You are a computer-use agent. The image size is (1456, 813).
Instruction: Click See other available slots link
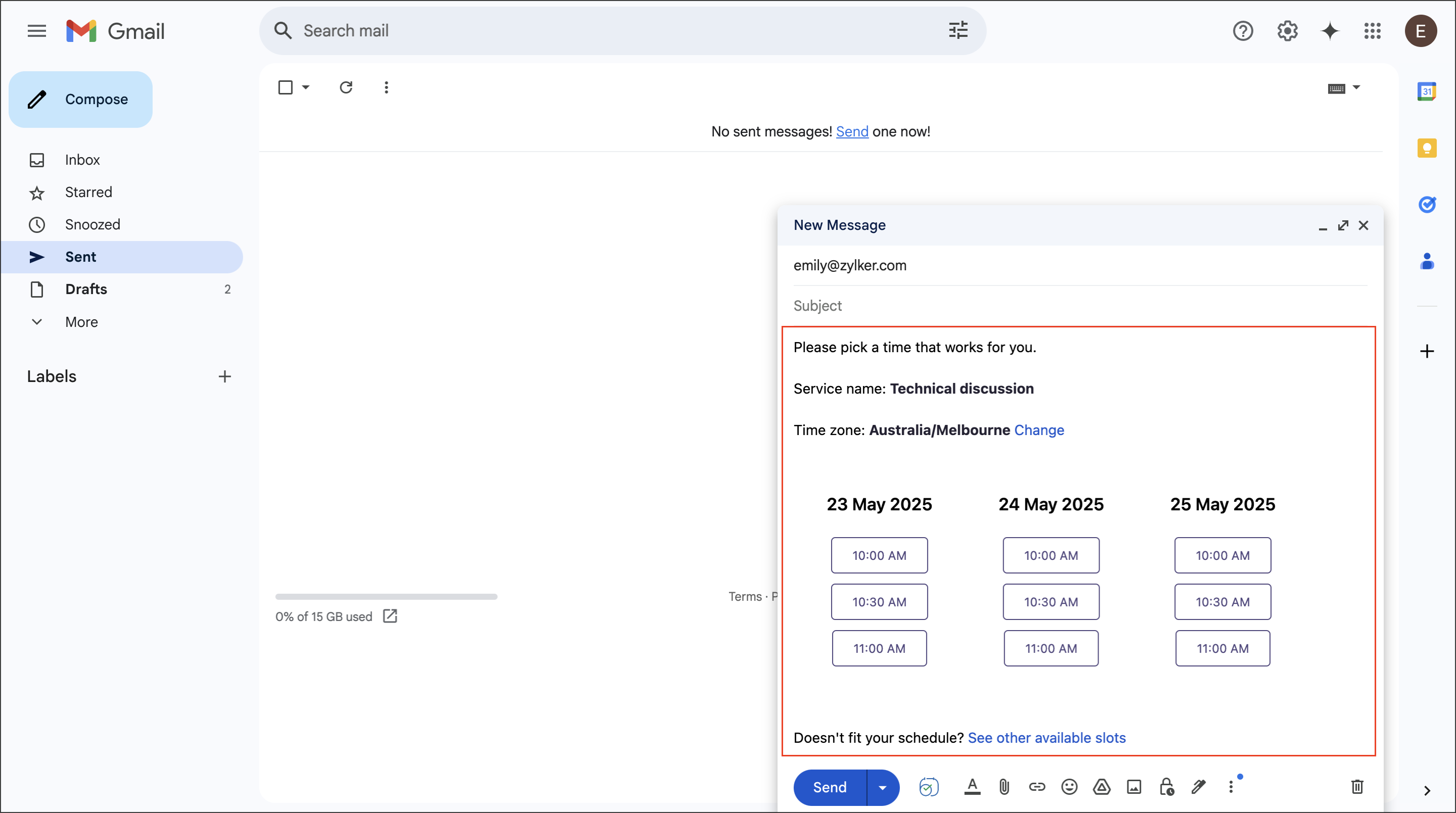1047,738
